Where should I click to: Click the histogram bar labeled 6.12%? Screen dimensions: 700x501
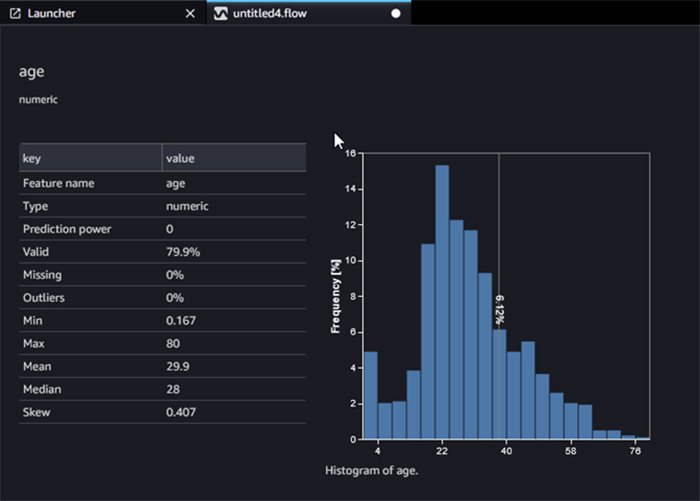tap(499, 385)
